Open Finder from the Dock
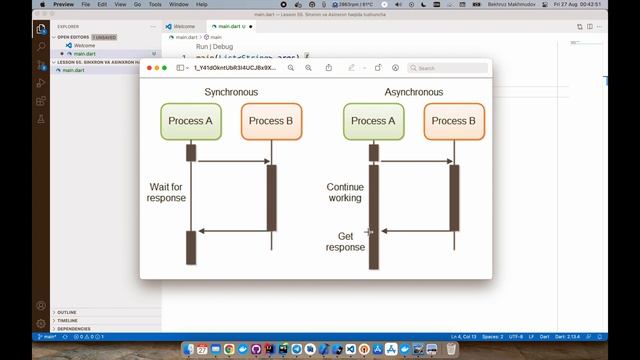640x360 pixels. click(189, 349)
